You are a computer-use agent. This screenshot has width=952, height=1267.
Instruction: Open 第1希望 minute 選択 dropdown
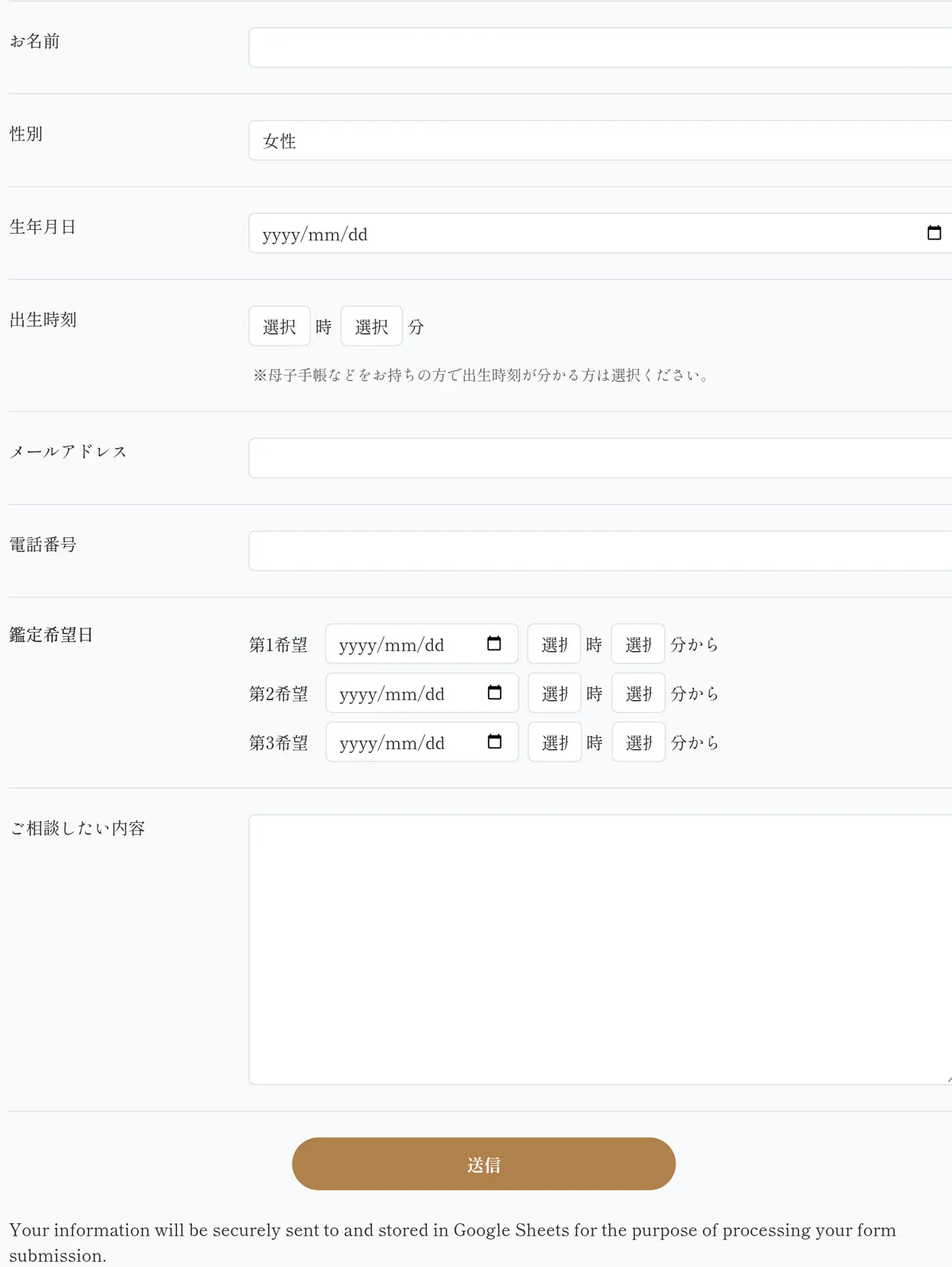point(638,644)
